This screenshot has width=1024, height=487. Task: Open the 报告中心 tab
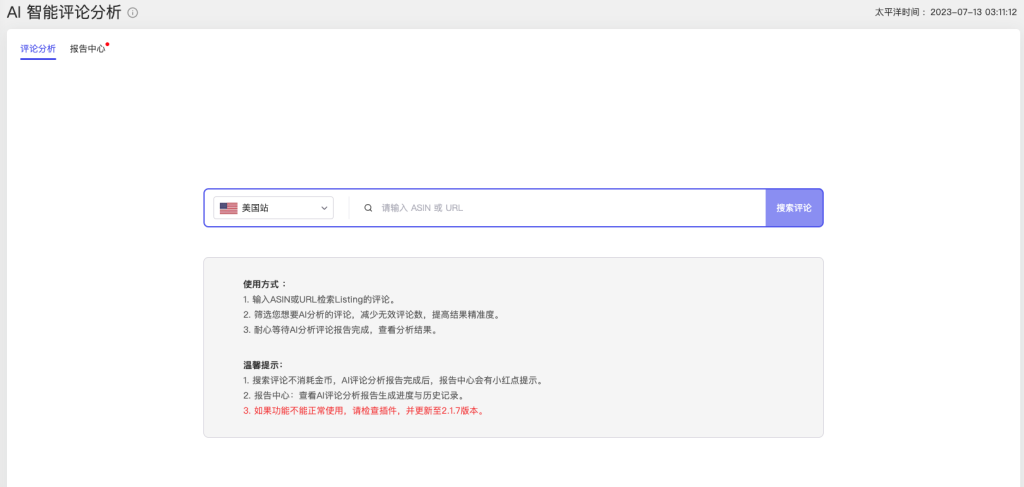88,49
